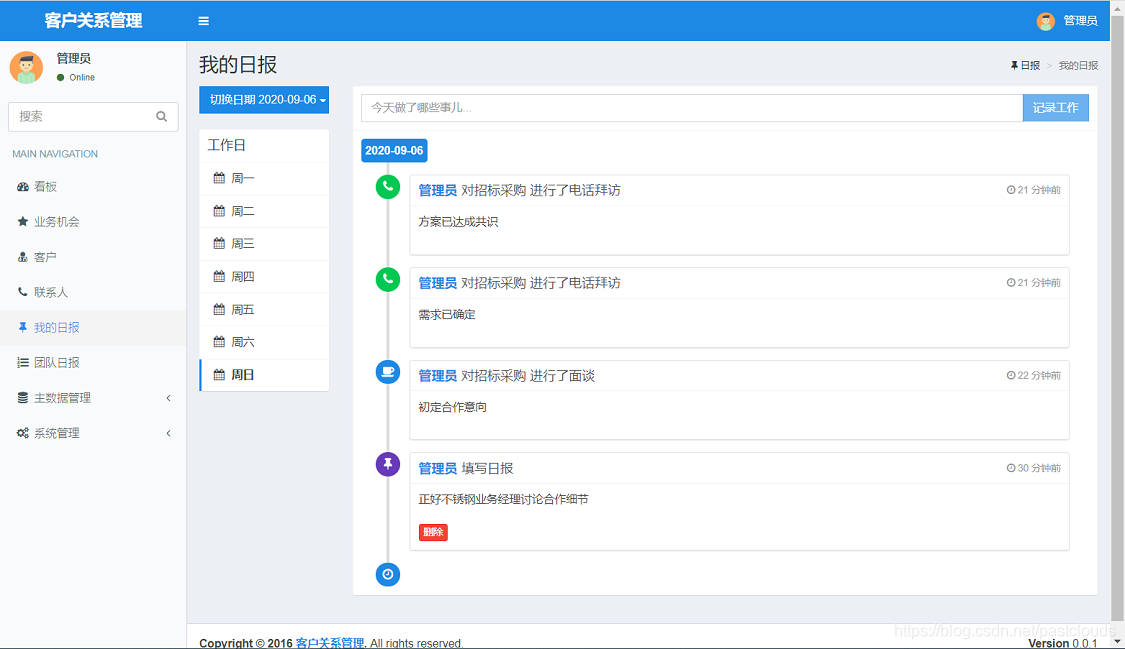Click the page's vertical scrollbar
This screenshot has width=1125, height=649.
pyautogui.click(x=1118, y=316)
